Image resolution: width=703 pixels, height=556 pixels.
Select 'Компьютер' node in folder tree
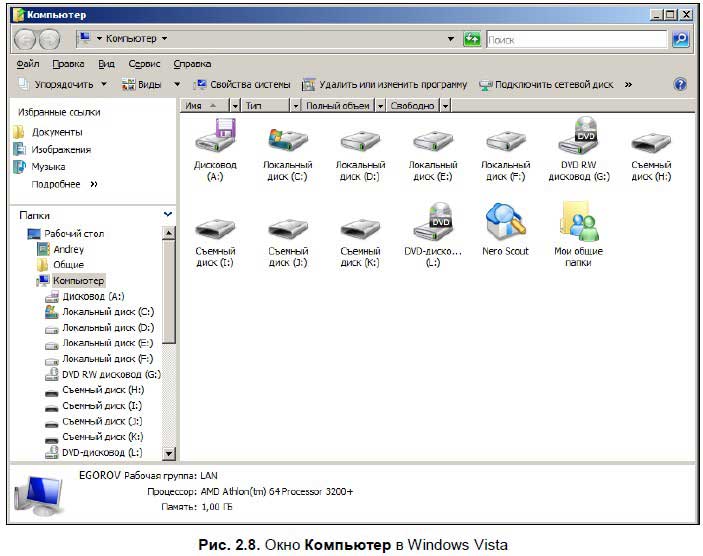(x=78, y=281)
